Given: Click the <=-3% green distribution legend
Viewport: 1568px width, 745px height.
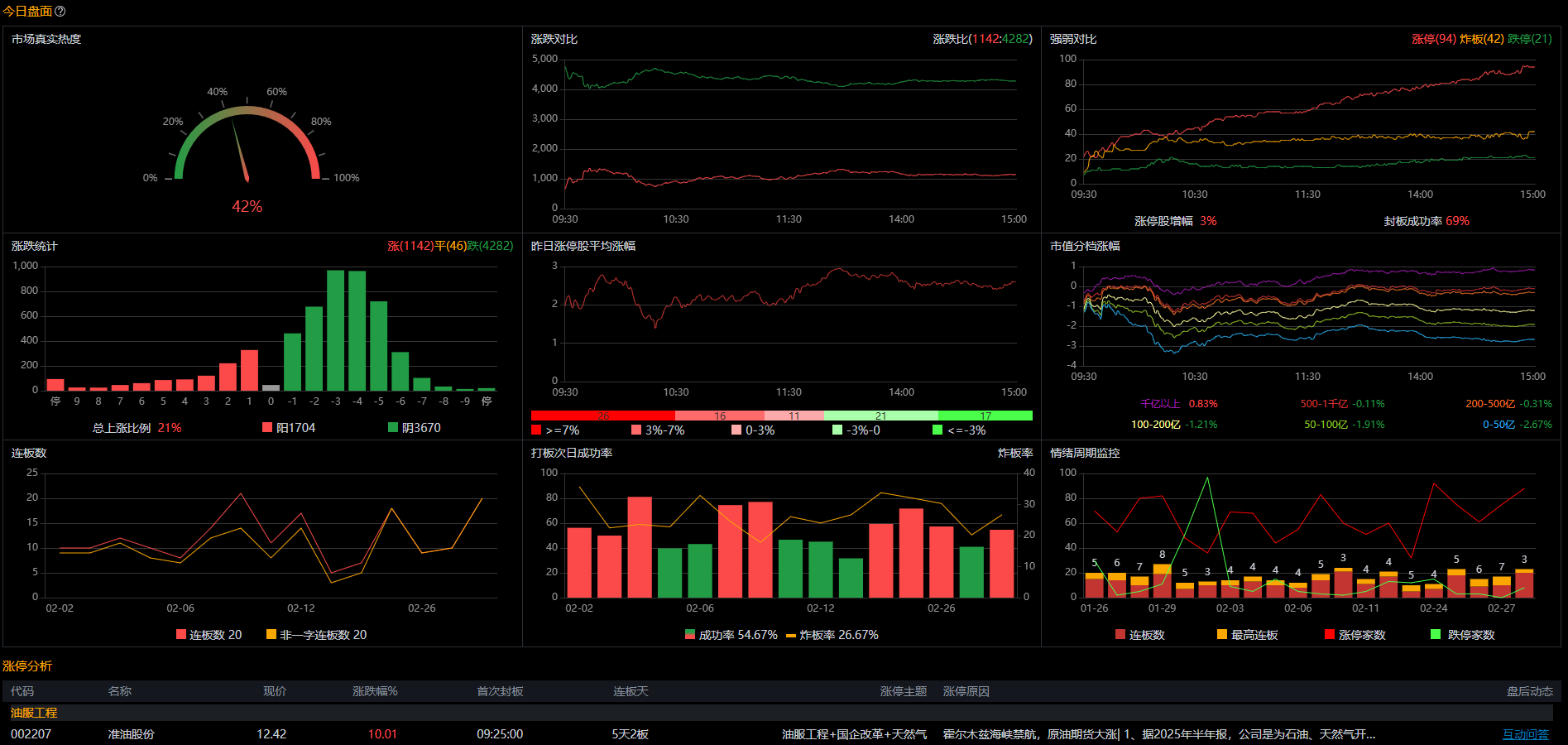Looking at the screenshot, I should (x=959, y=430).
